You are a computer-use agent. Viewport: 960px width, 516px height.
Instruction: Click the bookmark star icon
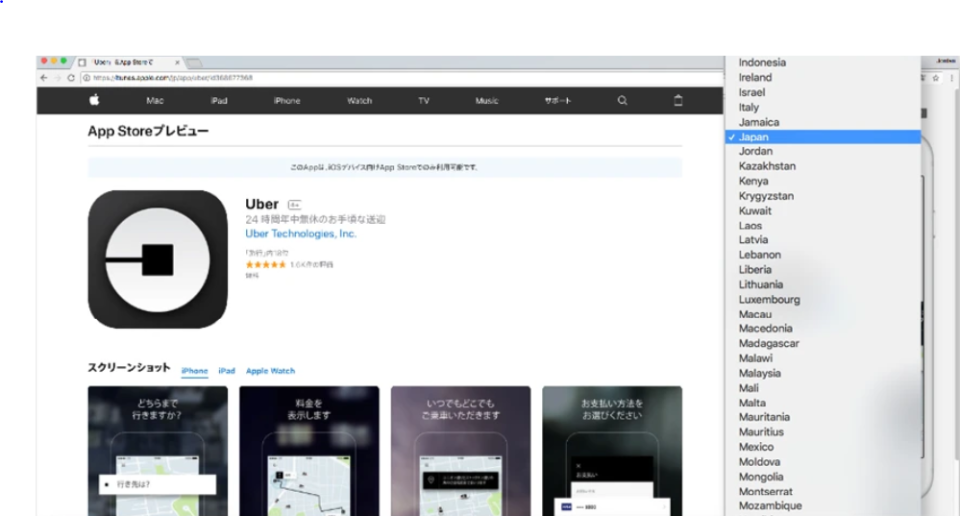[x=936, y=78]
